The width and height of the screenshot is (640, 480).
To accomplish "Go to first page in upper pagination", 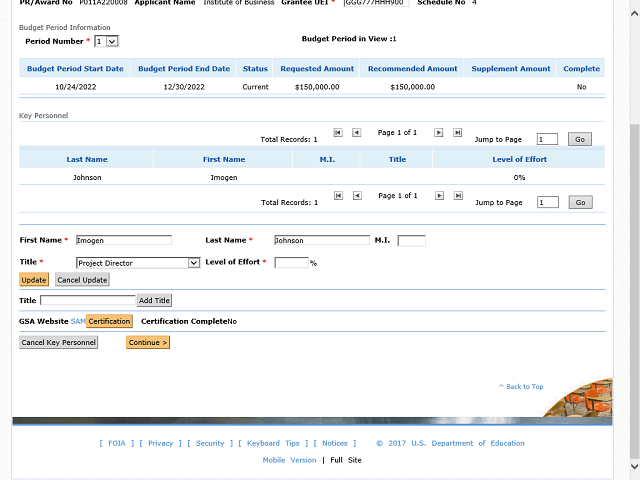I will pyautogui.click(x=338, y=133).
